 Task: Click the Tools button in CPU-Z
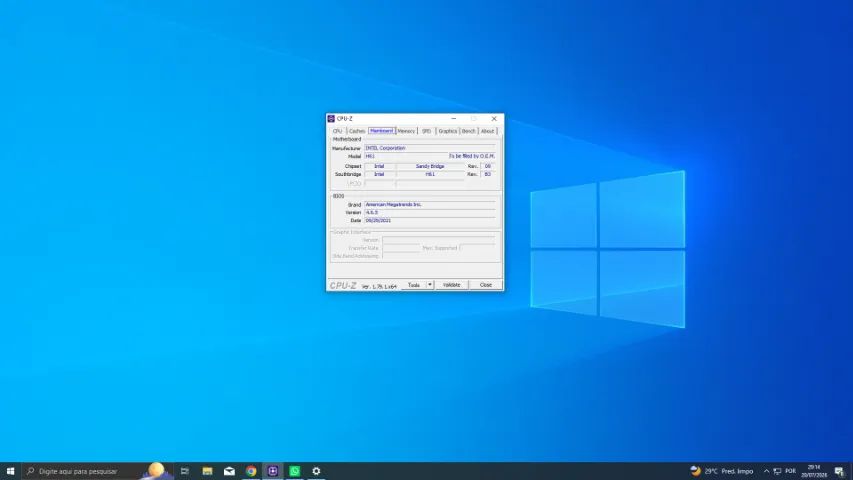pyautogui.click(x=414, y=285)
